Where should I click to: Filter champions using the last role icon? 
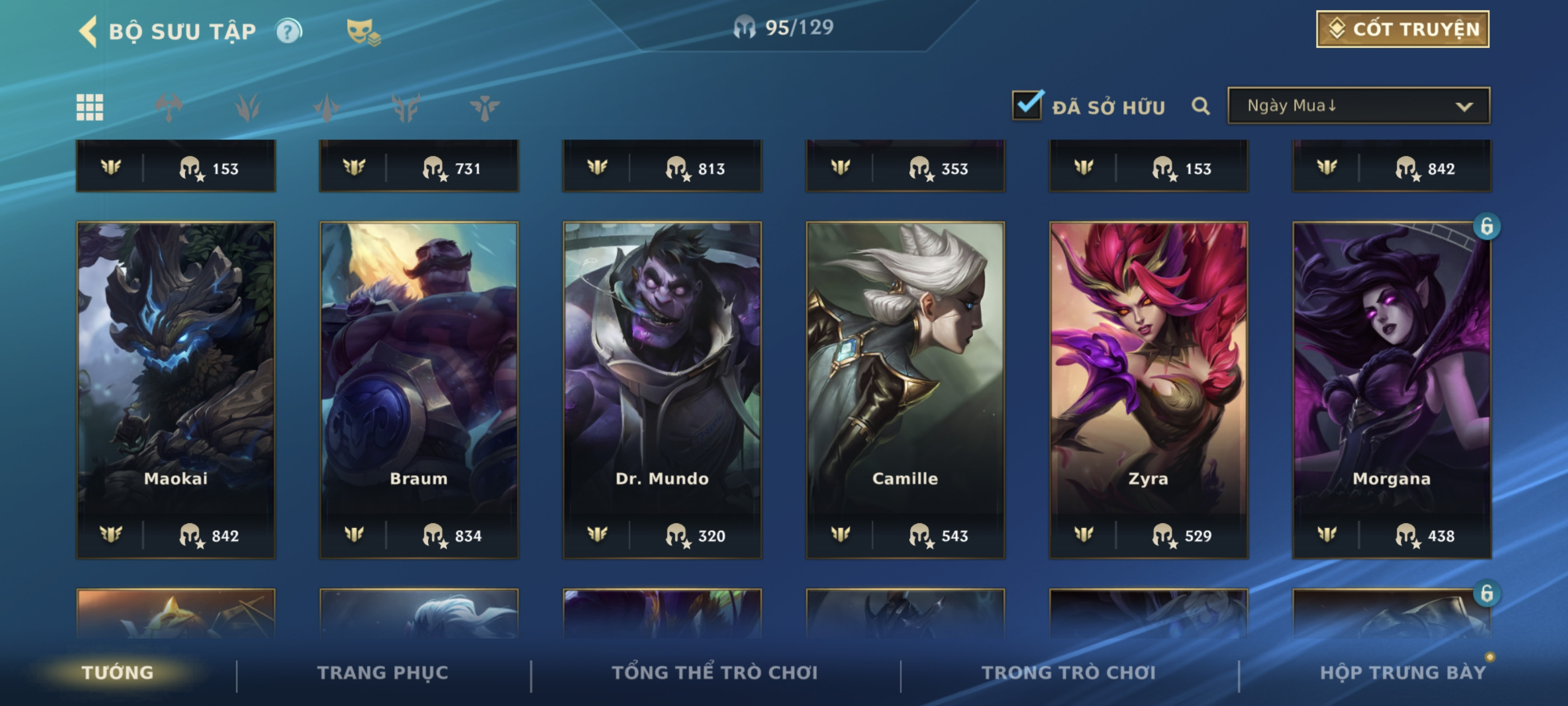[x=484, y=107]
